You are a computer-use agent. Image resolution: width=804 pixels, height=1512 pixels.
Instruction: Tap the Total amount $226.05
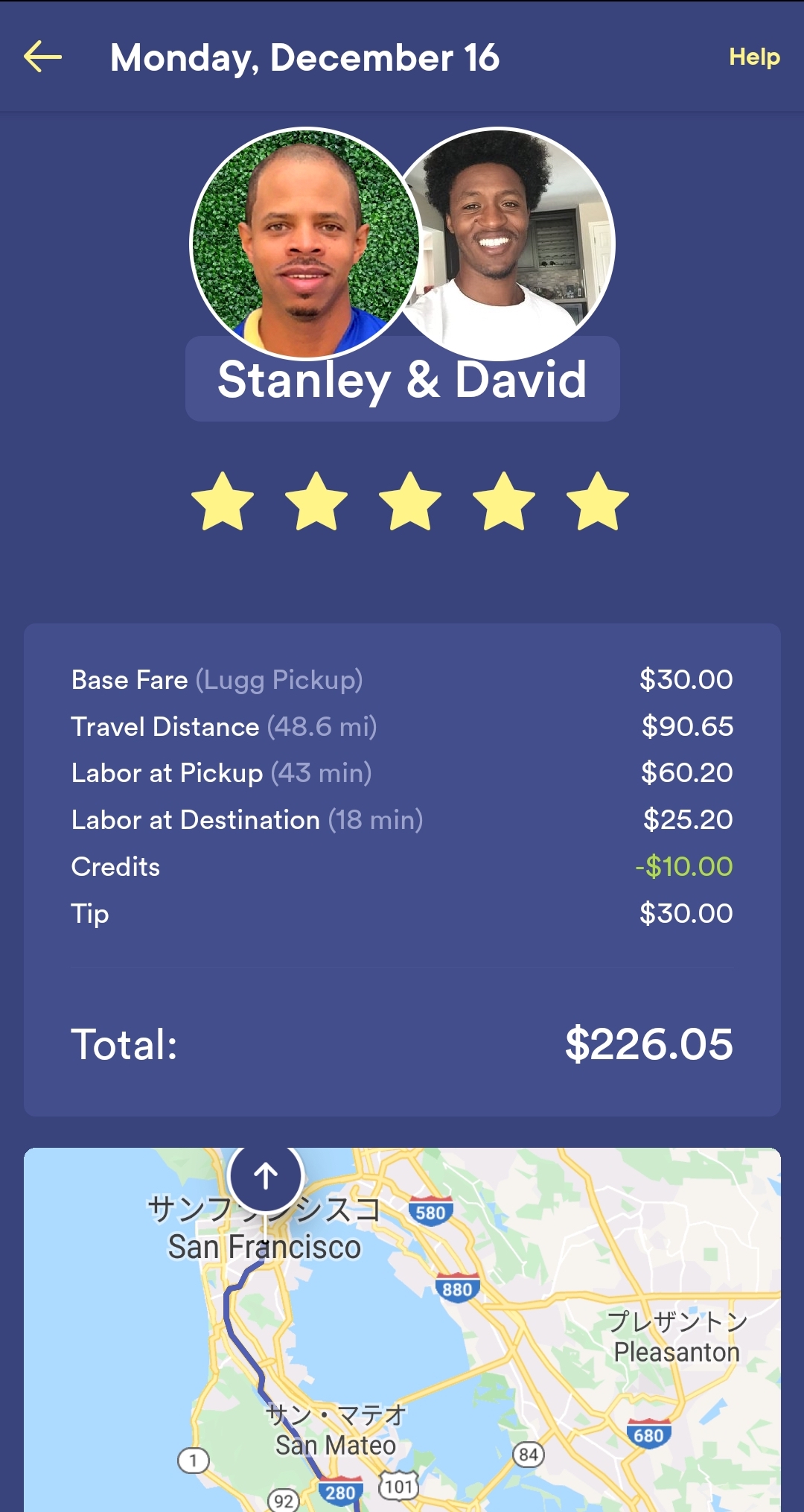click(x=648, y=1044)
